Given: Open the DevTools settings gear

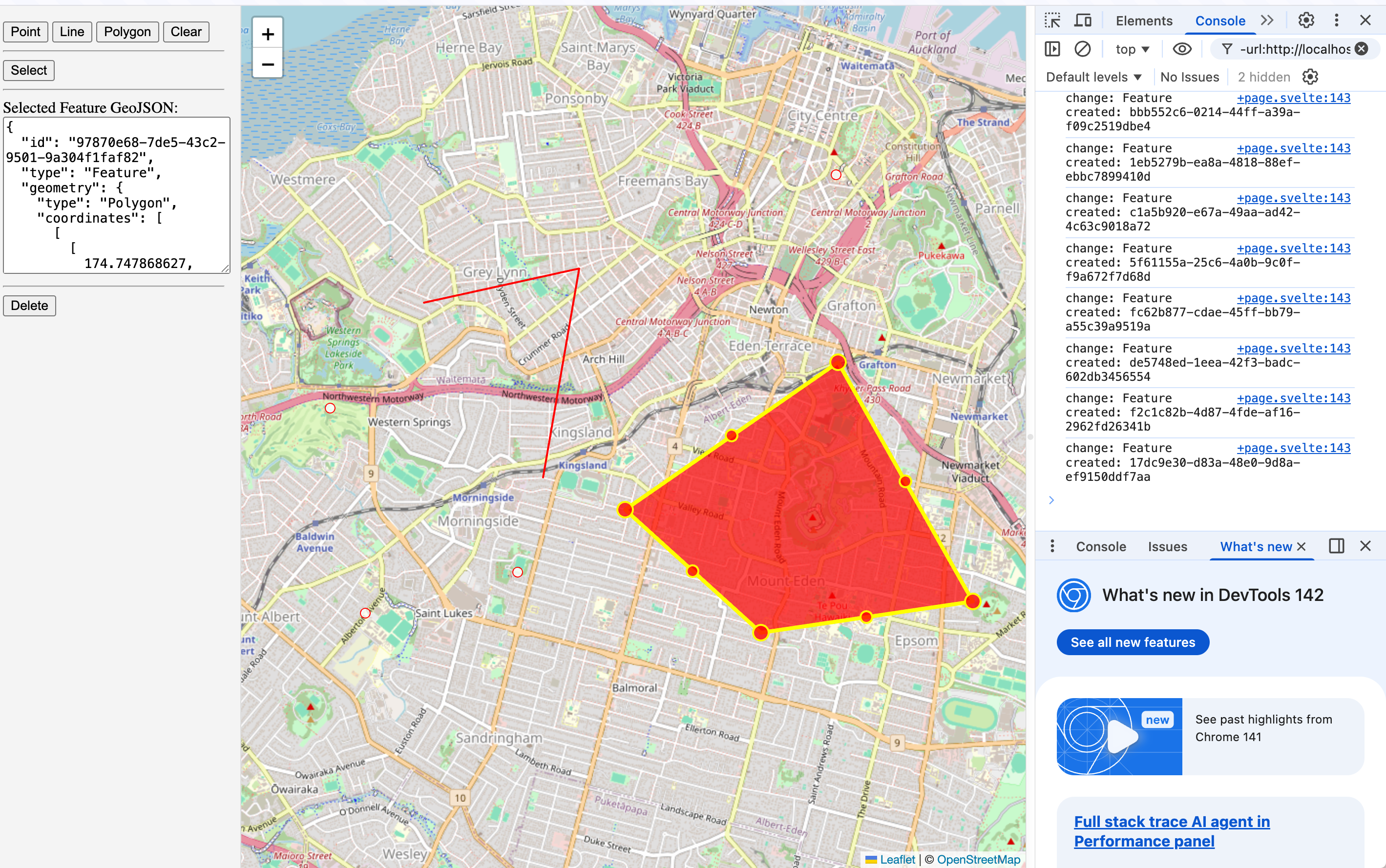Looking at the screenshot, I should [x=1306, y=21].
